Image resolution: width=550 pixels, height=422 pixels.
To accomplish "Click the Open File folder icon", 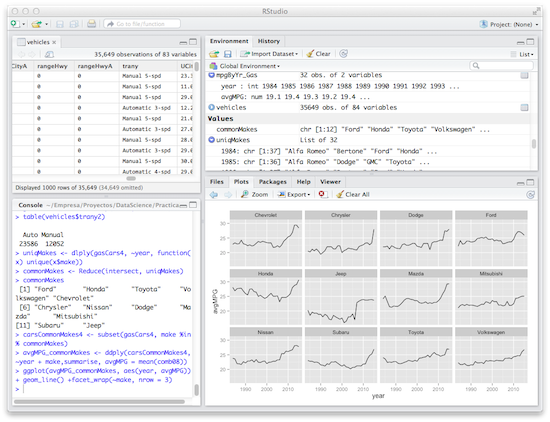I will point(36,24).
